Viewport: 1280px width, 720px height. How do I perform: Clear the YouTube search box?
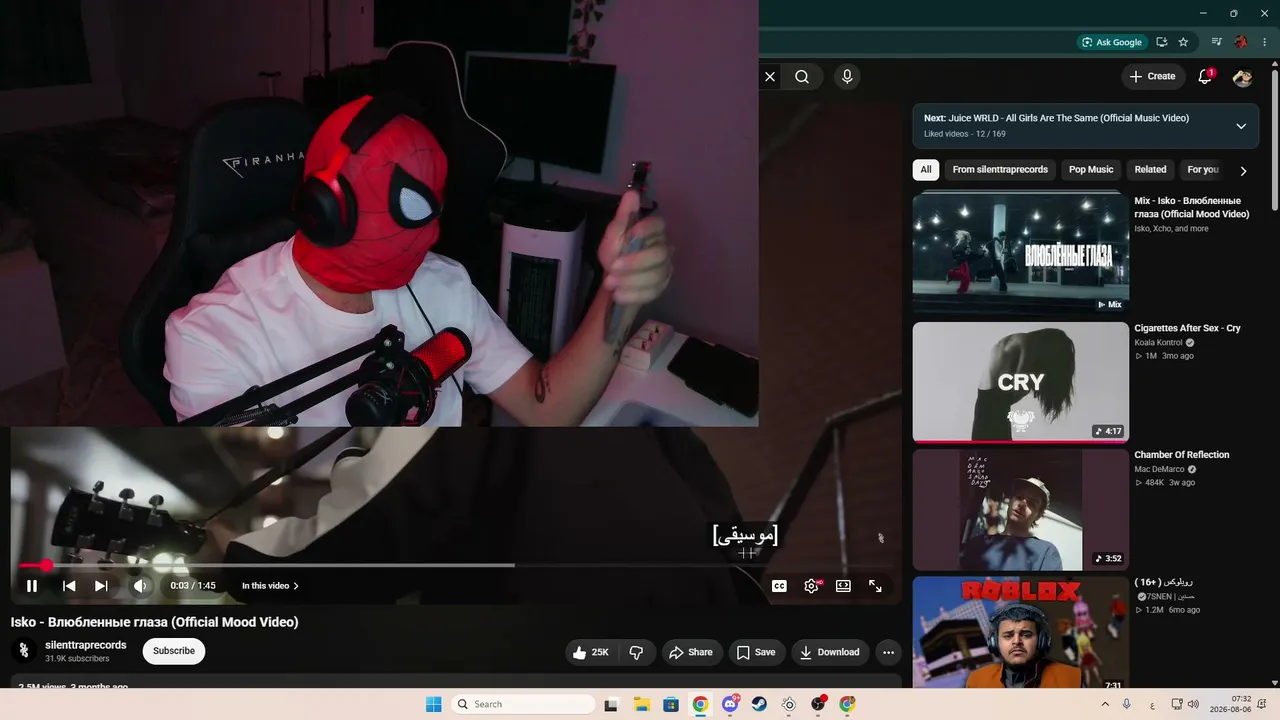point(770,76)
